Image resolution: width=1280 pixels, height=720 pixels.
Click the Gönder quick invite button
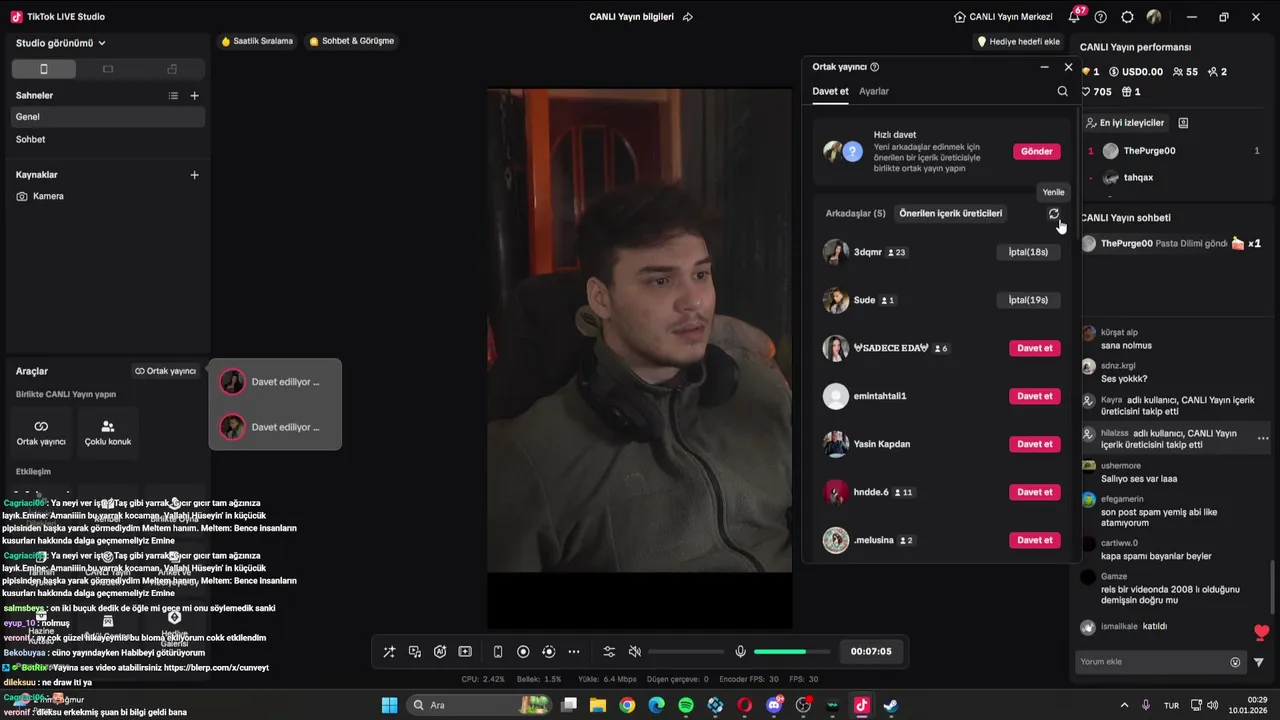pyautogui.click(x=1037, y=151)
